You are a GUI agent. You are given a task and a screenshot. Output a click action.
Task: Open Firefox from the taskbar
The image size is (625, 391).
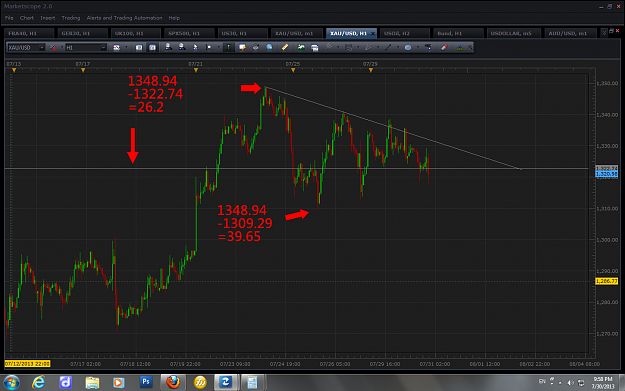tap(173, 383)
